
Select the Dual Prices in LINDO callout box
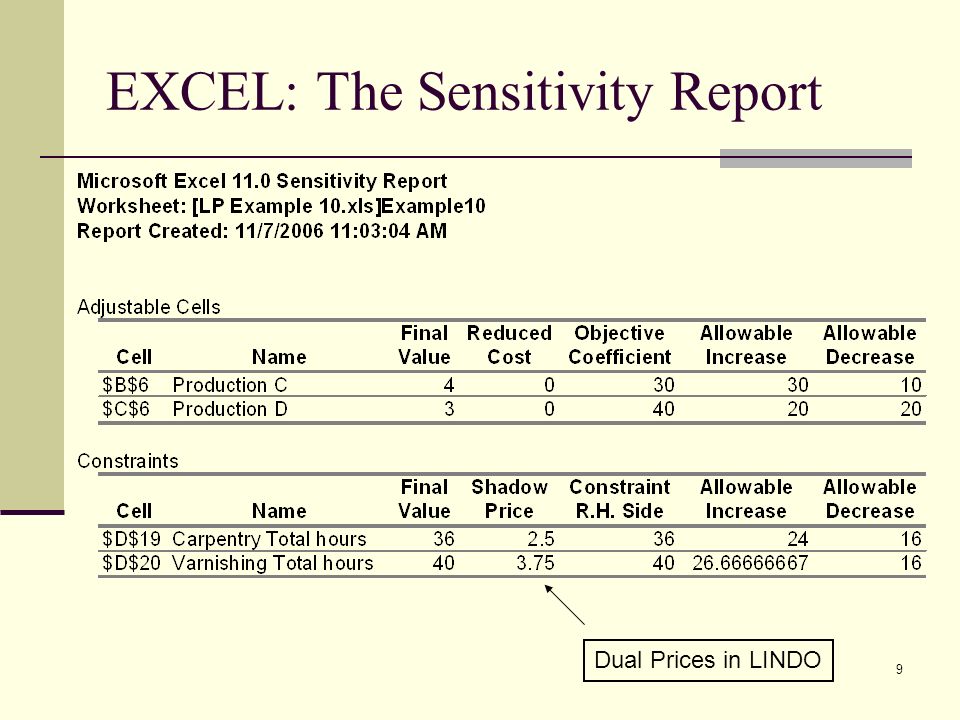(708, 660)
